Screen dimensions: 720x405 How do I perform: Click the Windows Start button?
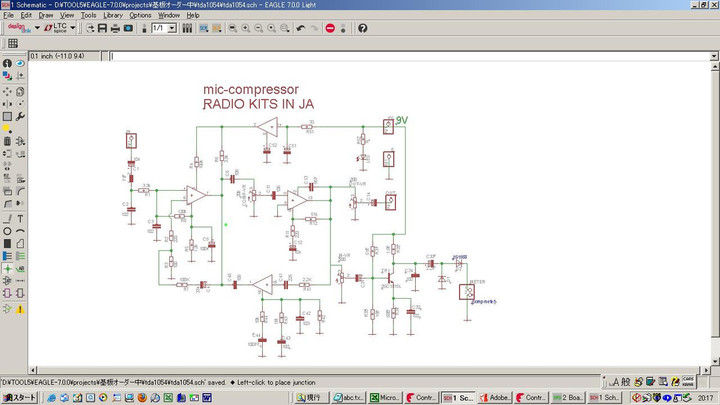pyautogui.click(x=20, y=397)
